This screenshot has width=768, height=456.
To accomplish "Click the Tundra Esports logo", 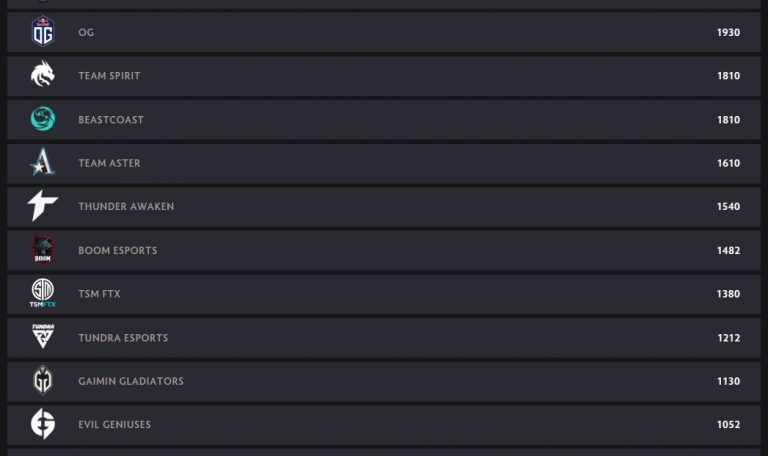I will pyautogui.click(x=43, y=338).
